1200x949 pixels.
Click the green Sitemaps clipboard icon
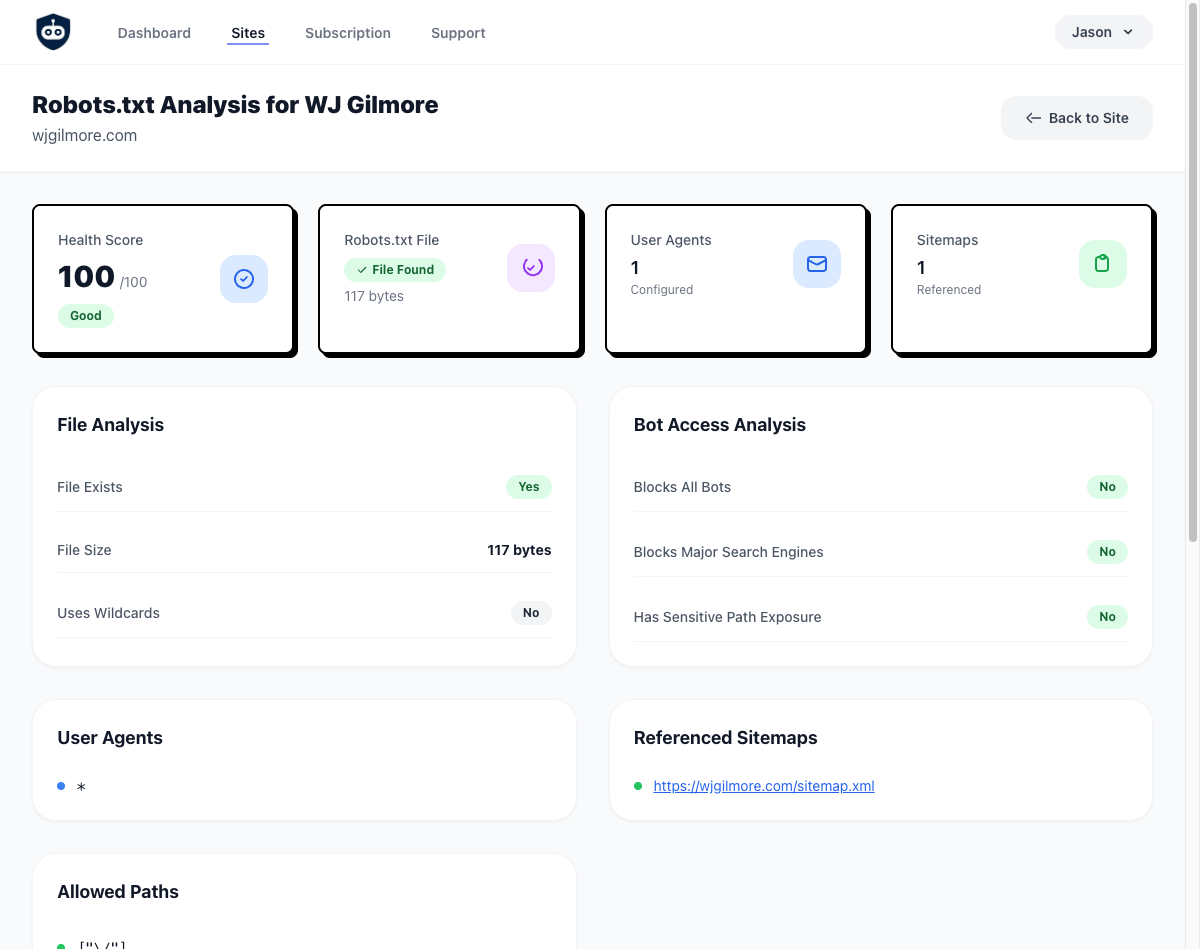(x=1102, y=264)
